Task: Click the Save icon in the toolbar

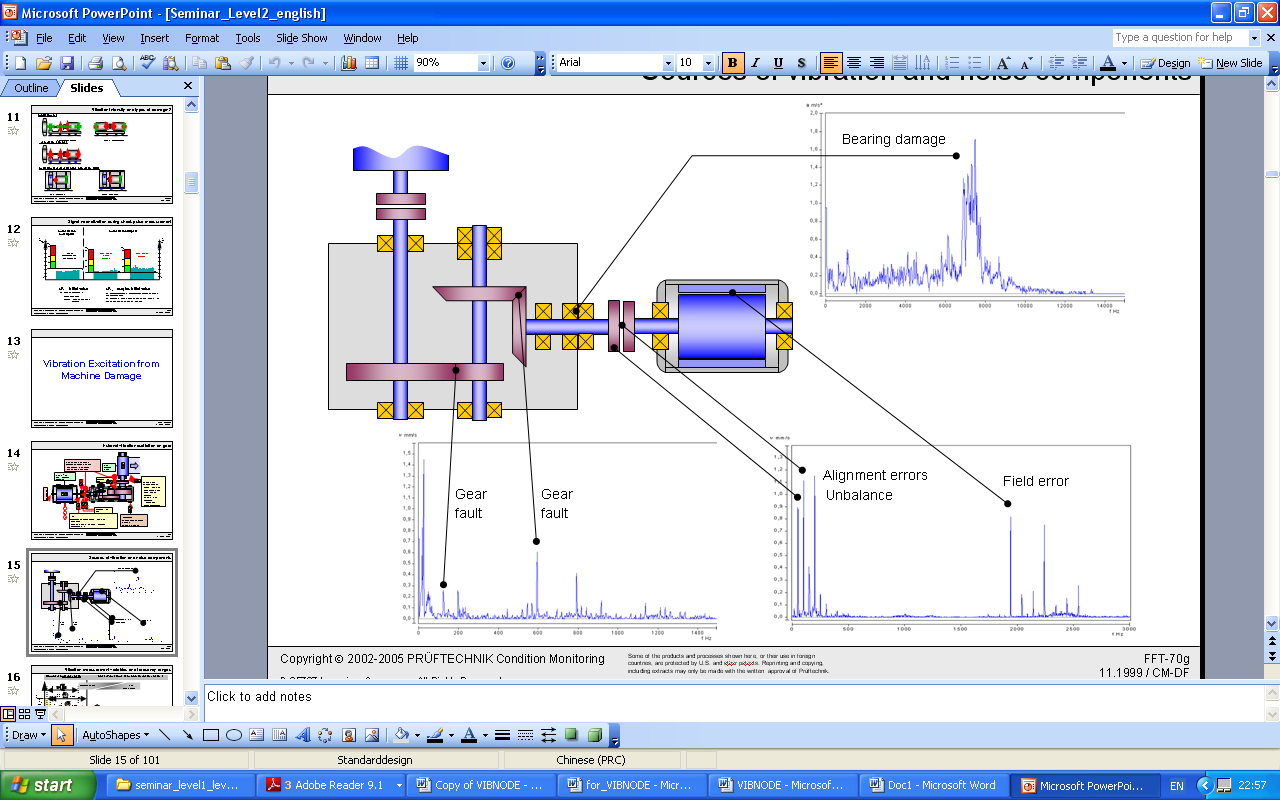Action: click(x=69, y=63)
